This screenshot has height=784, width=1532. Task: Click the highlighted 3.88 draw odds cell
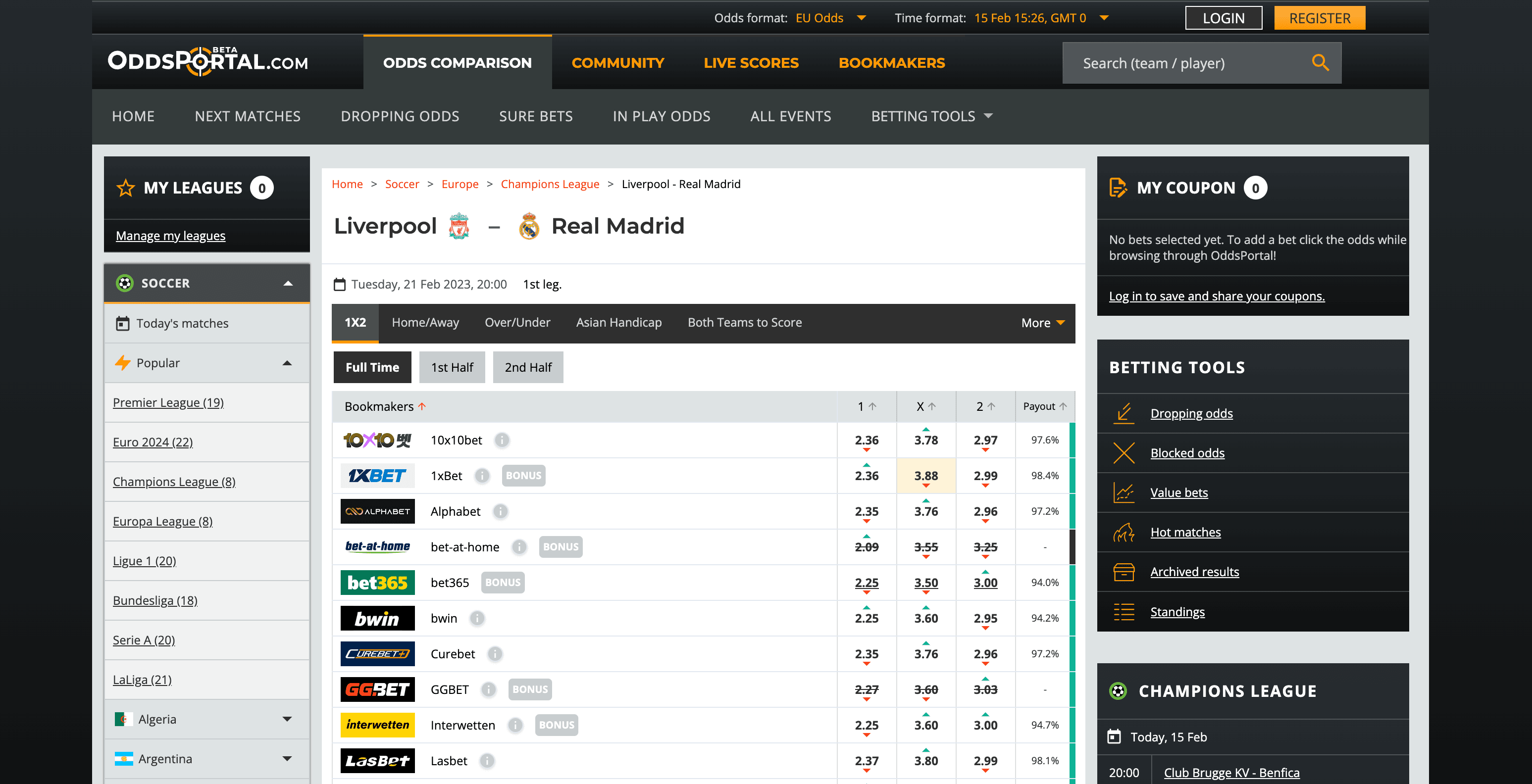pyautogui.click(x=925, y=476)
